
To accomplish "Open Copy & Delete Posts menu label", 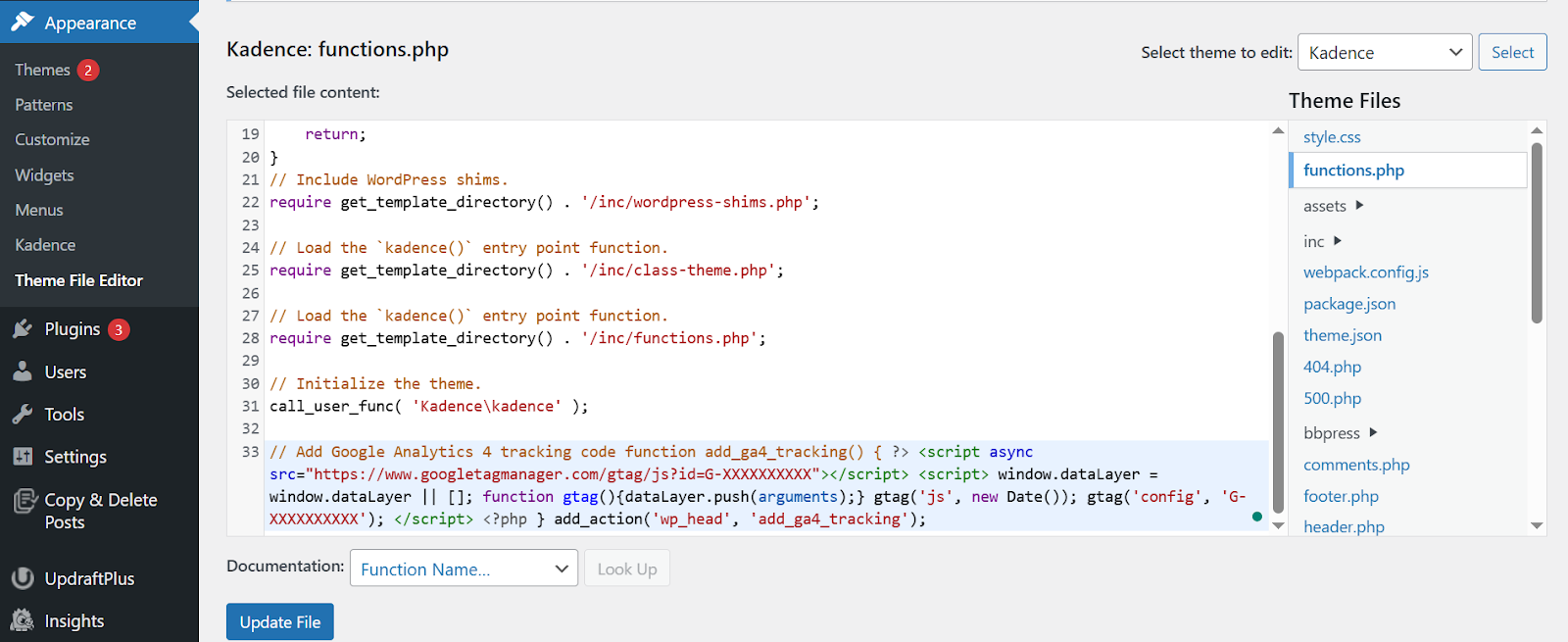I will 101,511.
